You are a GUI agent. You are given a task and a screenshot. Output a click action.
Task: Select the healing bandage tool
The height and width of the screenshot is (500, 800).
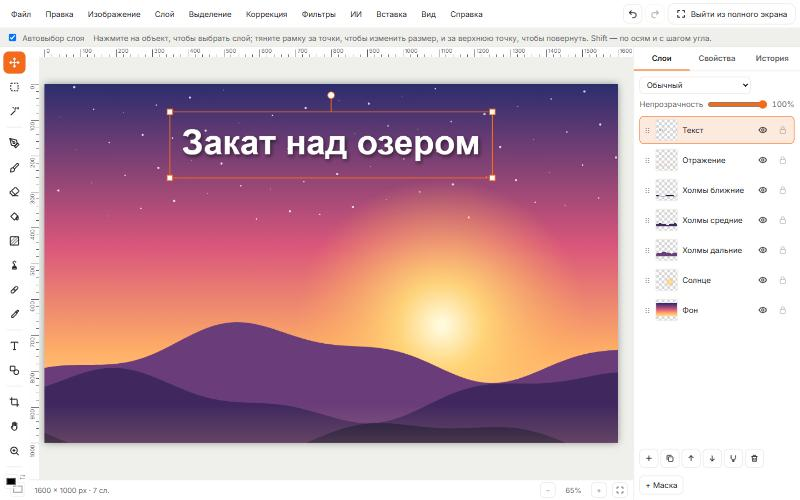tap(14, 290)
